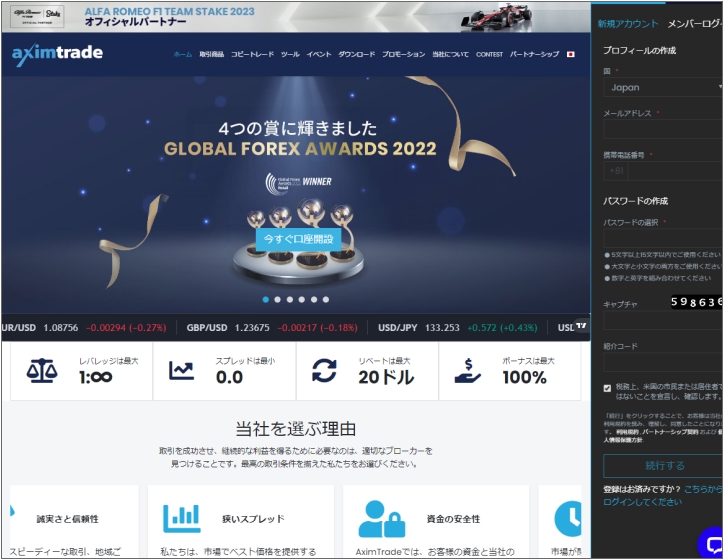
Task: Focus the キャプチャ input field
Action: [663, 320]
